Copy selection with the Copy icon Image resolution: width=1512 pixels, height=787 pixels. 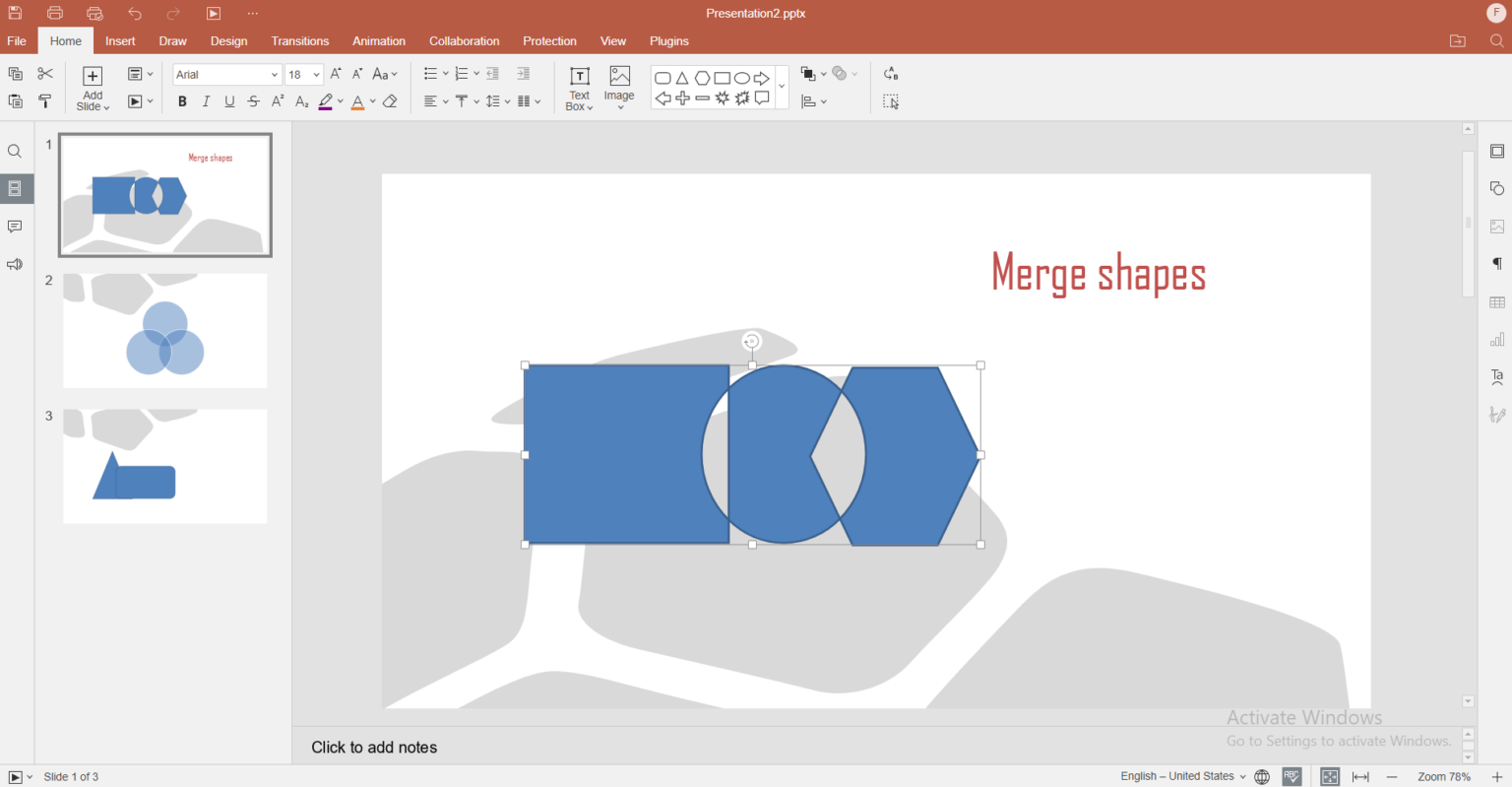click(16, 74)
